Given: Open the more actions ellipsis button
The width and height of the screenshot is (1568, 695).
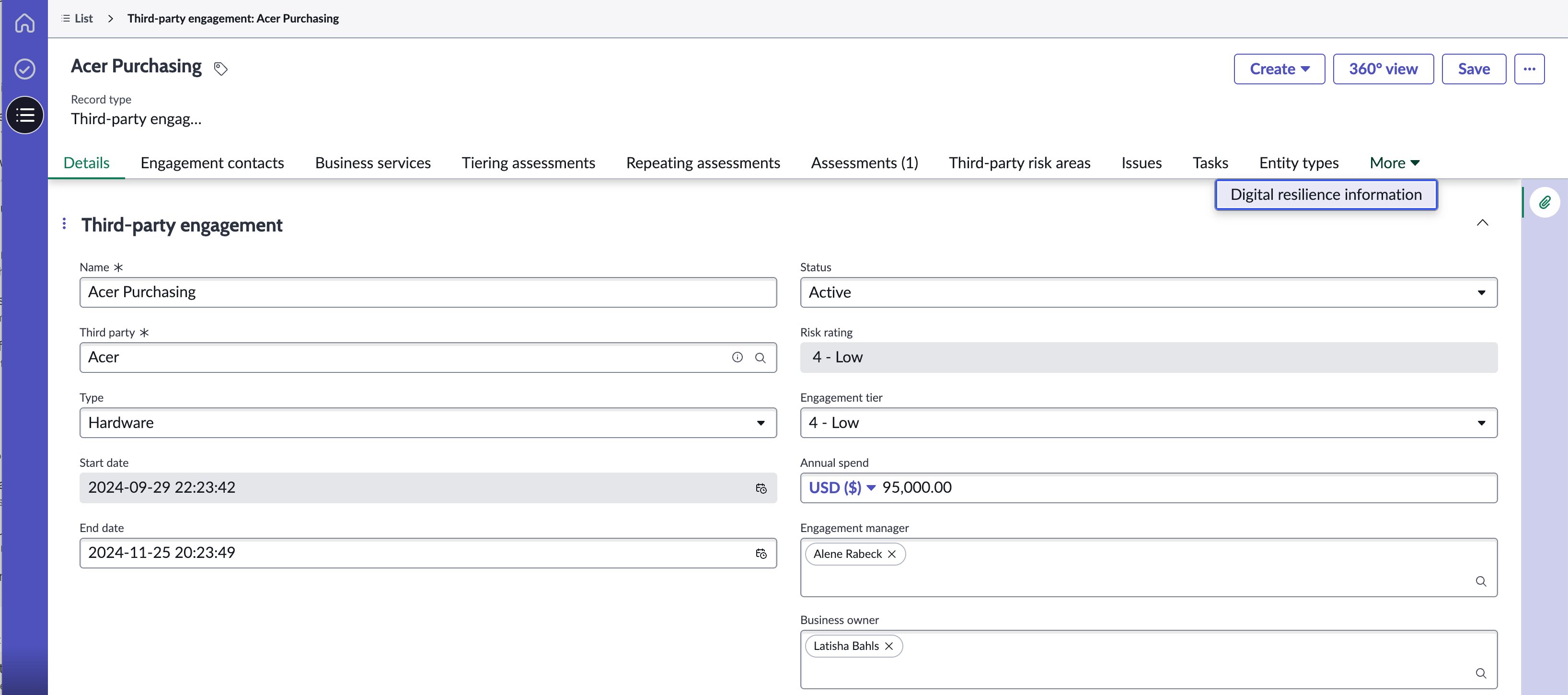Looking at the screenshot, I should 1529,69.
